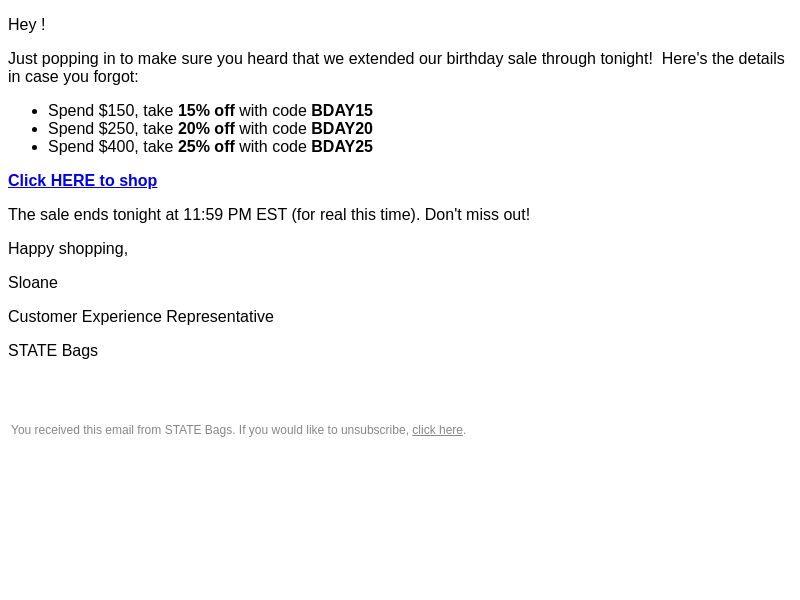
Task: Click the BDAY15 promo code text
Action: (342, 111)
